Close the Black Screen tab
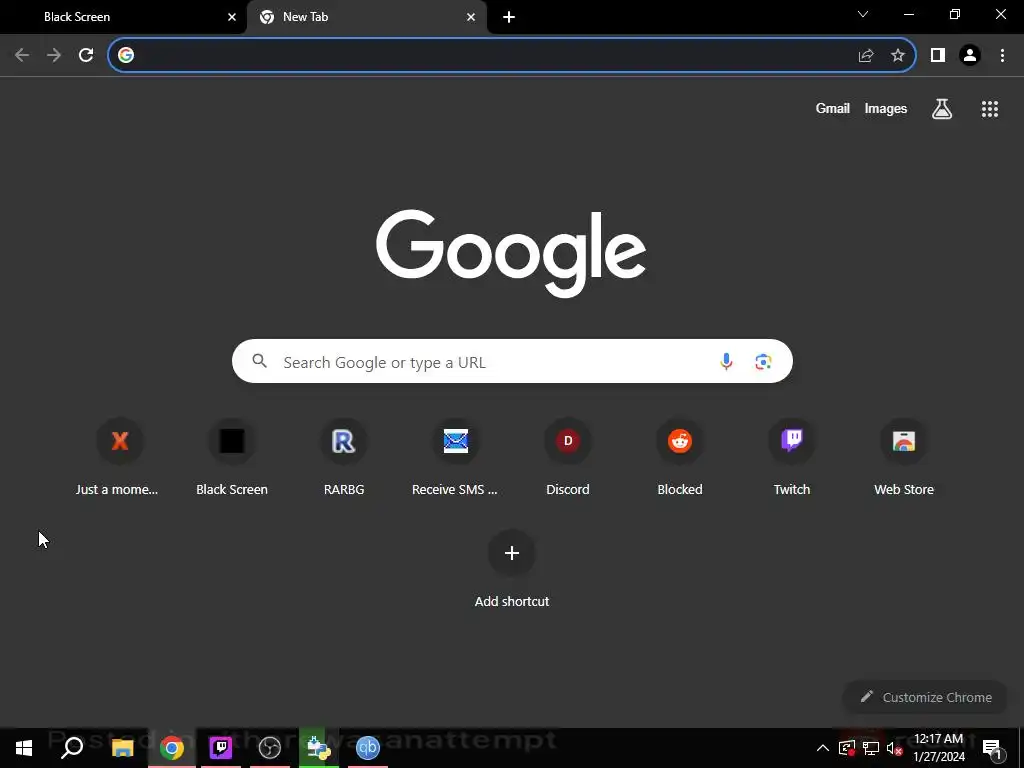The height and width of the screenshot is (768, 1024). pyautogui.click(x=232, y=17)
